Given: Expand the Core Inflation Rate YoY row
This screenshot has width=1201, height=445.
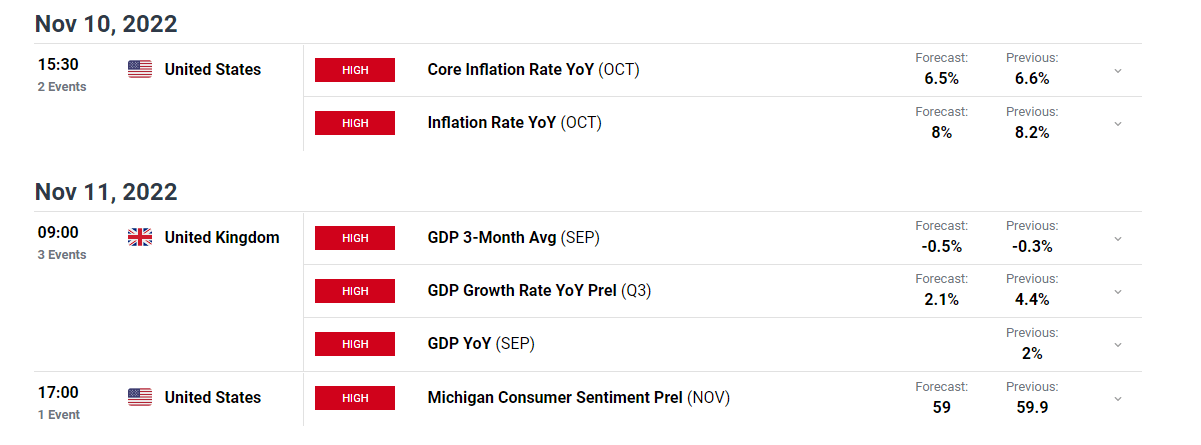Looking at the screenshot, I should point(1118,70).
